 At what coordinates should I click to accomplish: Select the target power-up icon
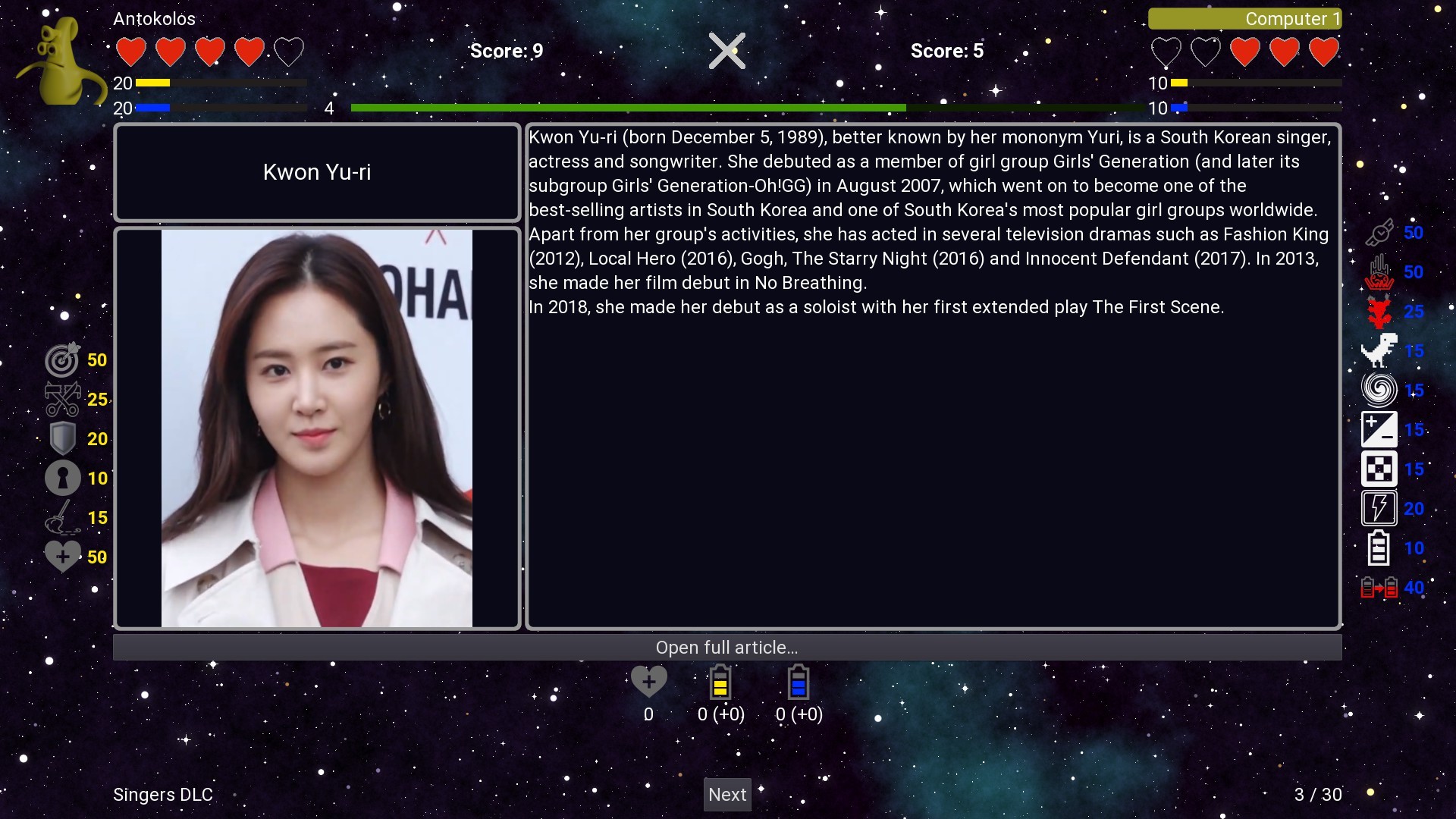point(63,360)
